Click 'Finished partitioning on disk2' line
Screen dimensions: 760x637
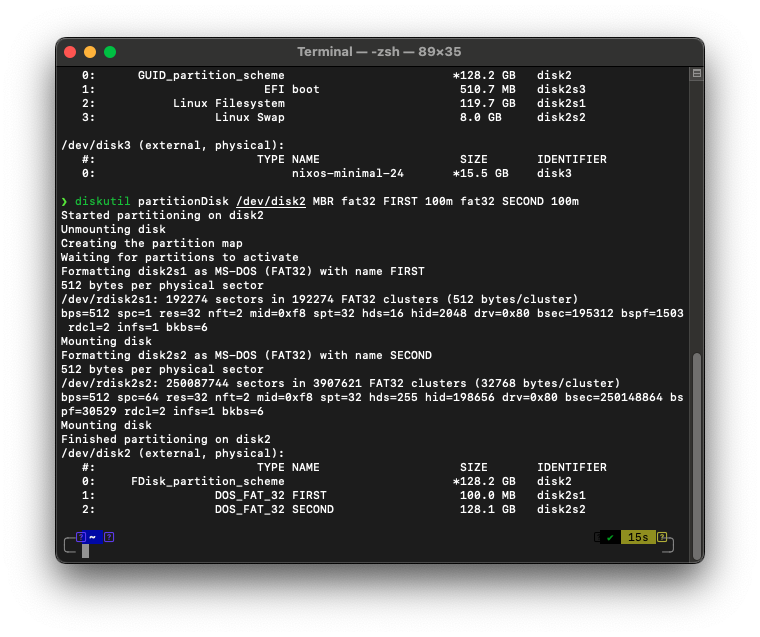[166, 439]
